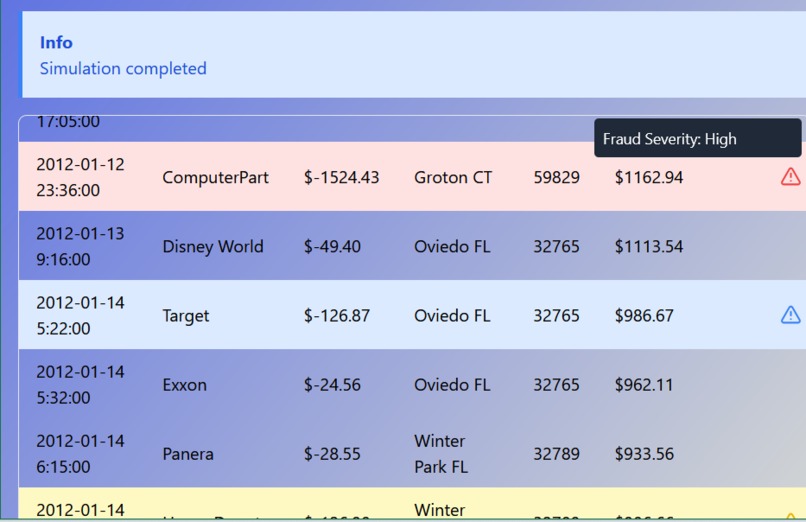Screen dimensions: 806x522
Task: Click zip code 32789
Action: pos(556,454)
